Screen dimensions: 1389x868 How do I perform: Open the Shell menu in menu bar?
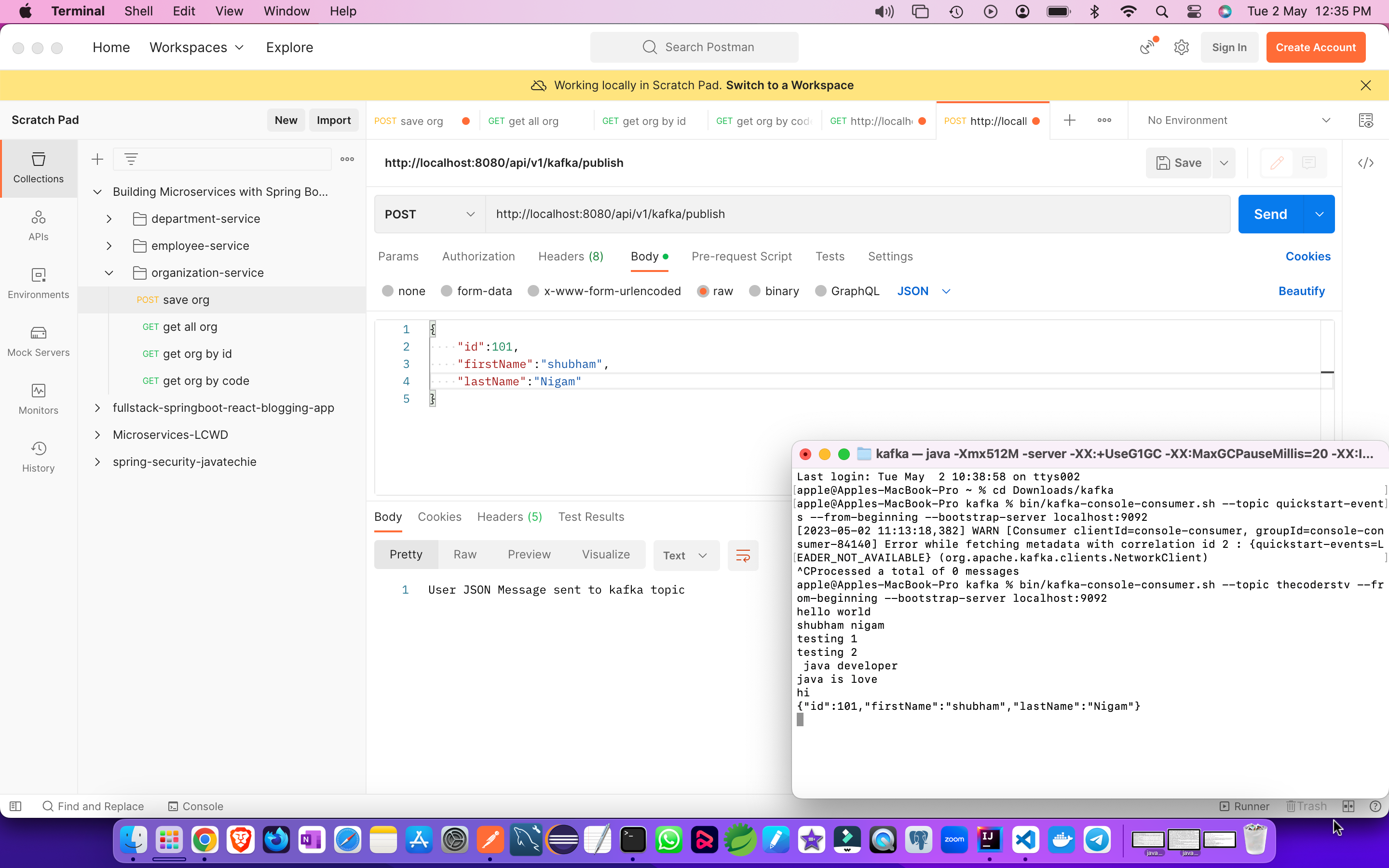click(x=138, y=11)
